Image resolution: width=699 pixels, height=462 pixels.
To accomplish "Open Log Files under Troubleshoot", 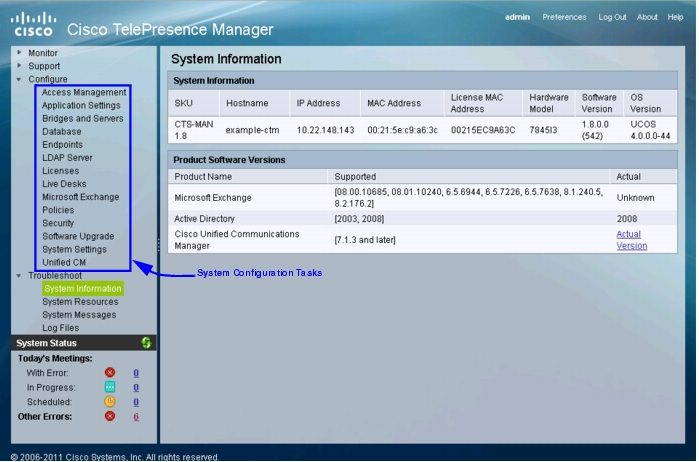I will click(60, 328).
